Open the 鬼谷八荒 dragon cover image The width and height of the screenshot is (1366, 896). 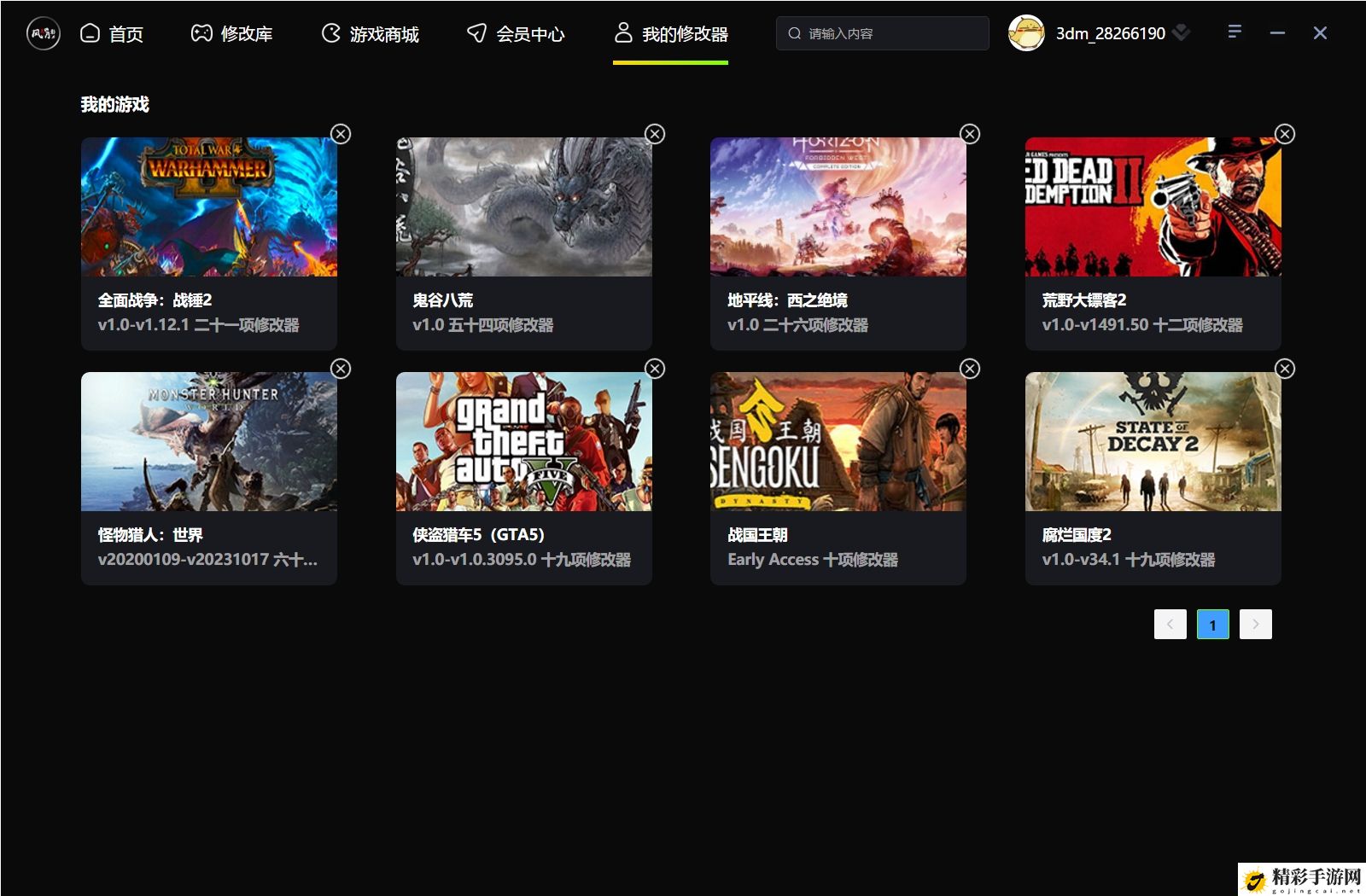524,207
